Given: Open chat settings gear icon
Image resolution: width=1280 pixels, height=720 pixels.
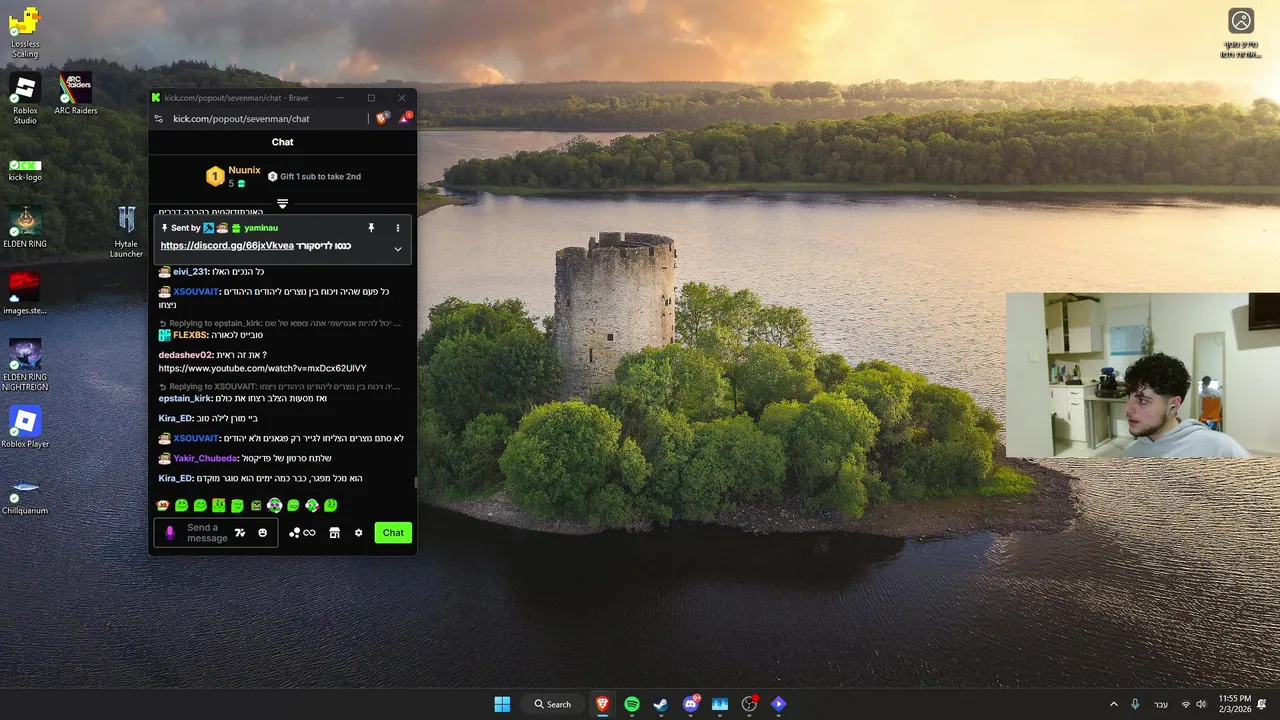Looking at the screenshot, I should click(359, 533).
